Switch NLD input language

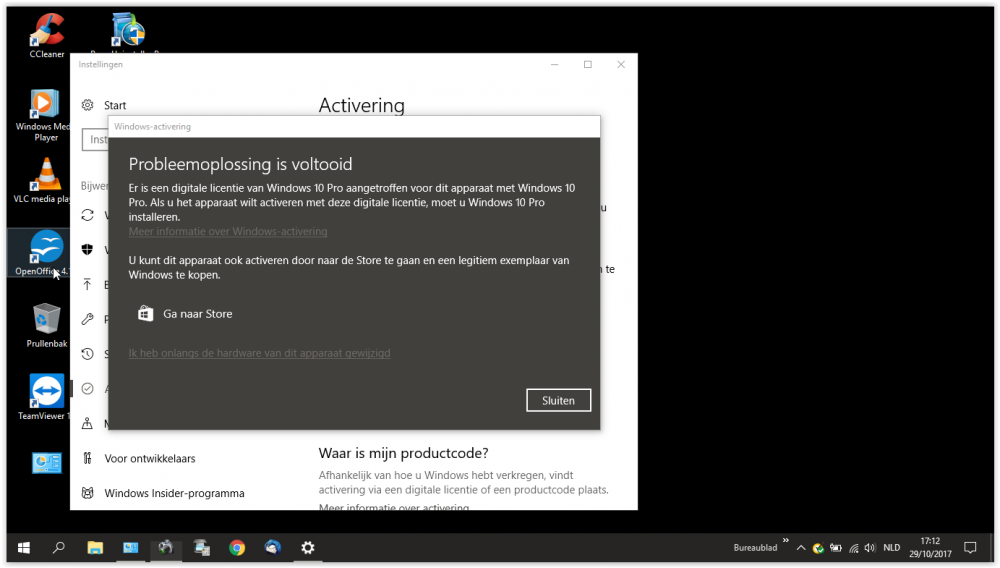point(892,548)
